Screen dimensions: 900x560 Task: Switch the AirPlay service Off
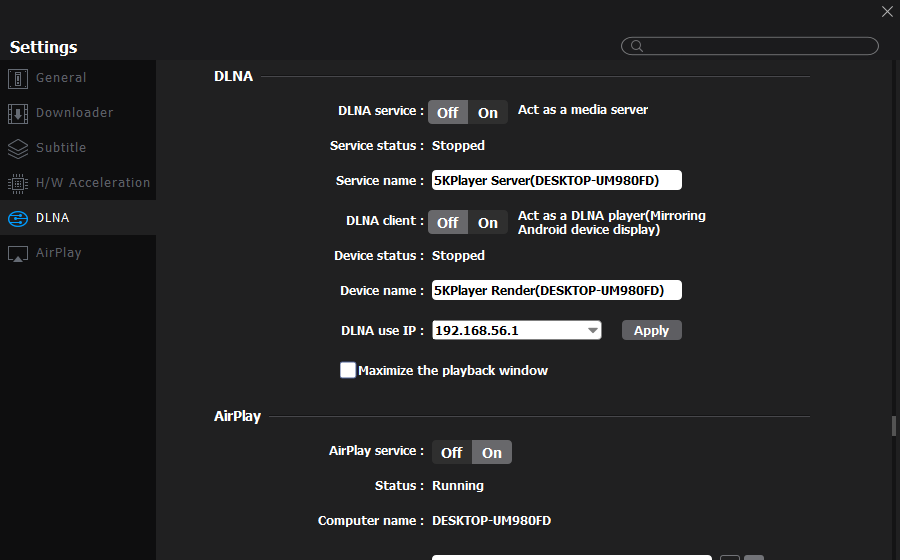452,453
